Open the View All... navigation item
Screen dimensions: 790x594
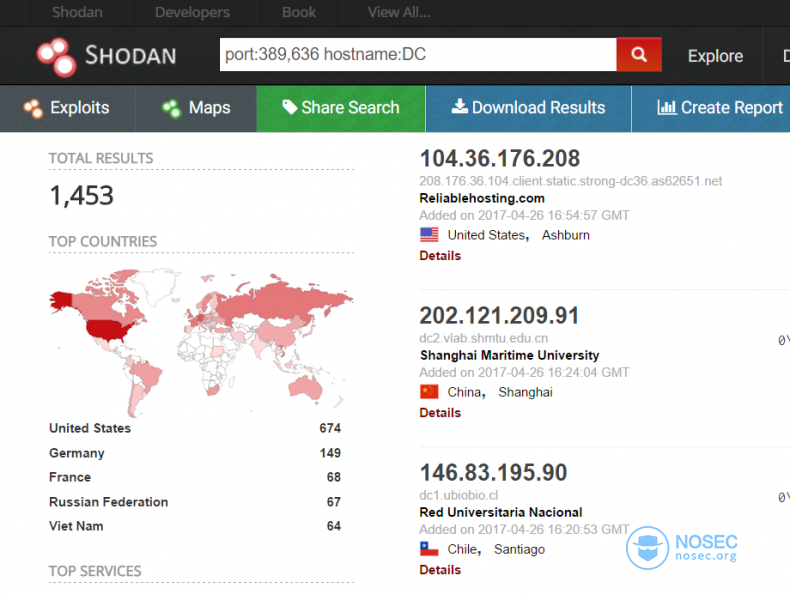(399, 12)
